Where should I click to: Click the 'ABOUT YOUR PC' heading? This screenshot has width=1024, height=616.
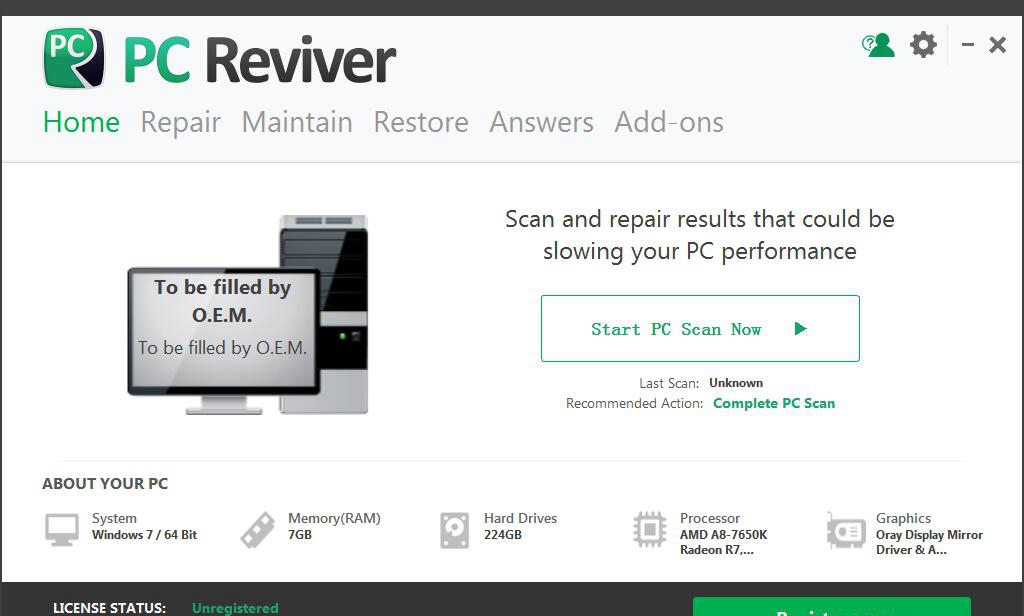[105, 484]
